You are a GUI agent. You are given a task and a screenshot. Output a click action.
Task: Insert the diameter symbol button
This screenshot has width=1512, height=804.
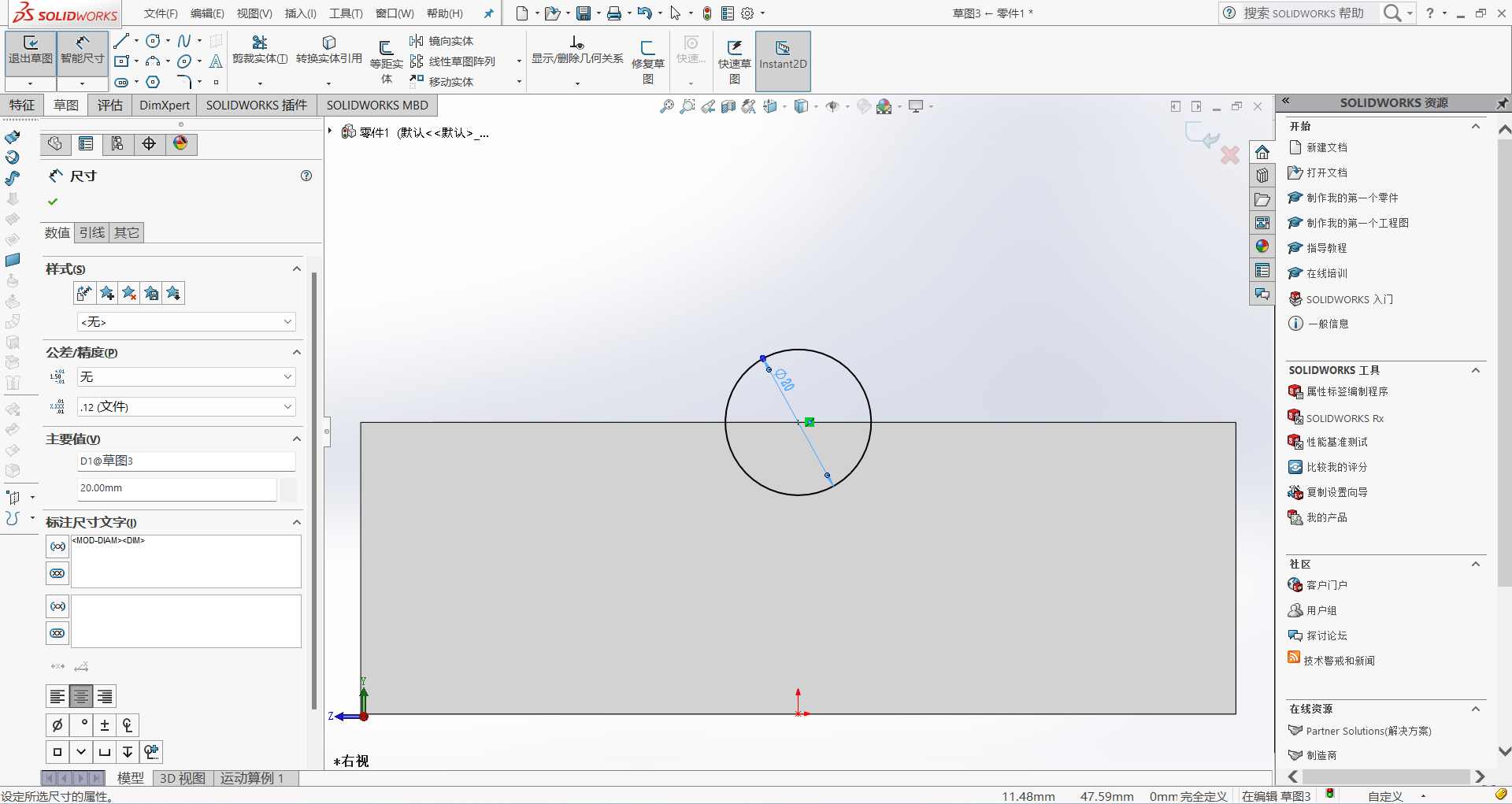coord(57,725)
